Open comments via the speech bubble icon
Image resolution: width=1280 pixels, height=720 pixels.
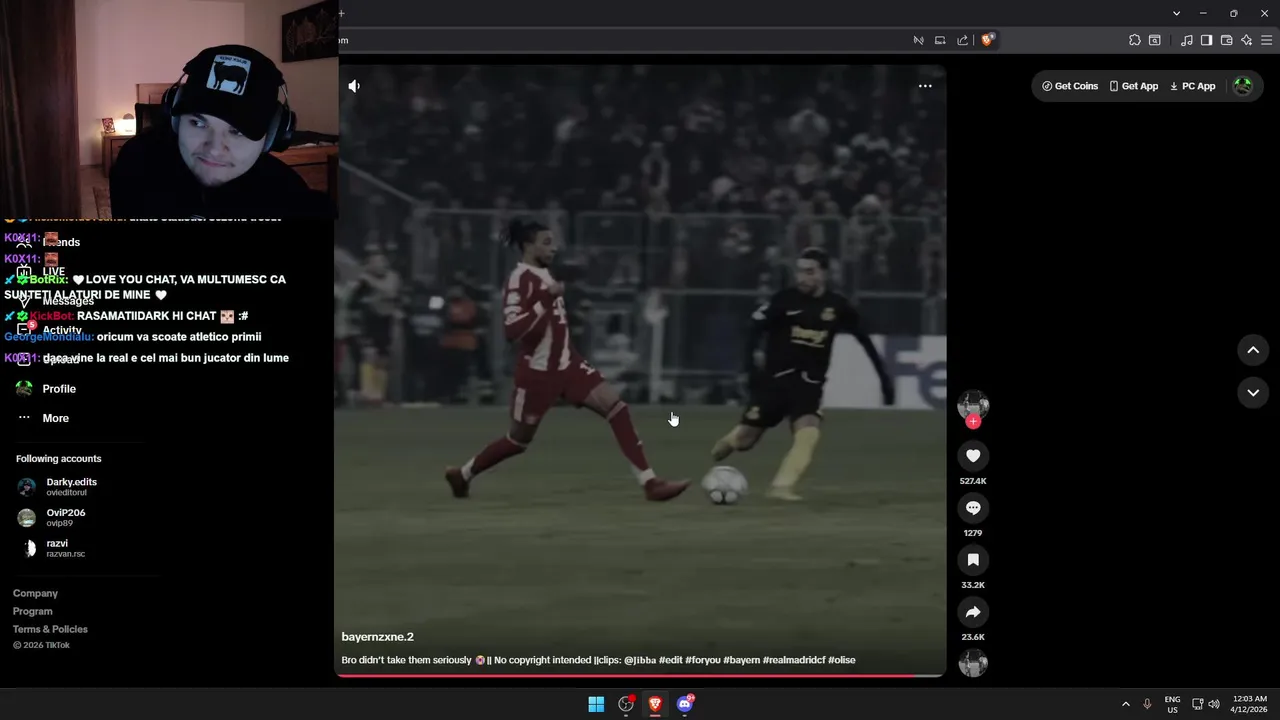pyautogui.click(x=973, y=508)
